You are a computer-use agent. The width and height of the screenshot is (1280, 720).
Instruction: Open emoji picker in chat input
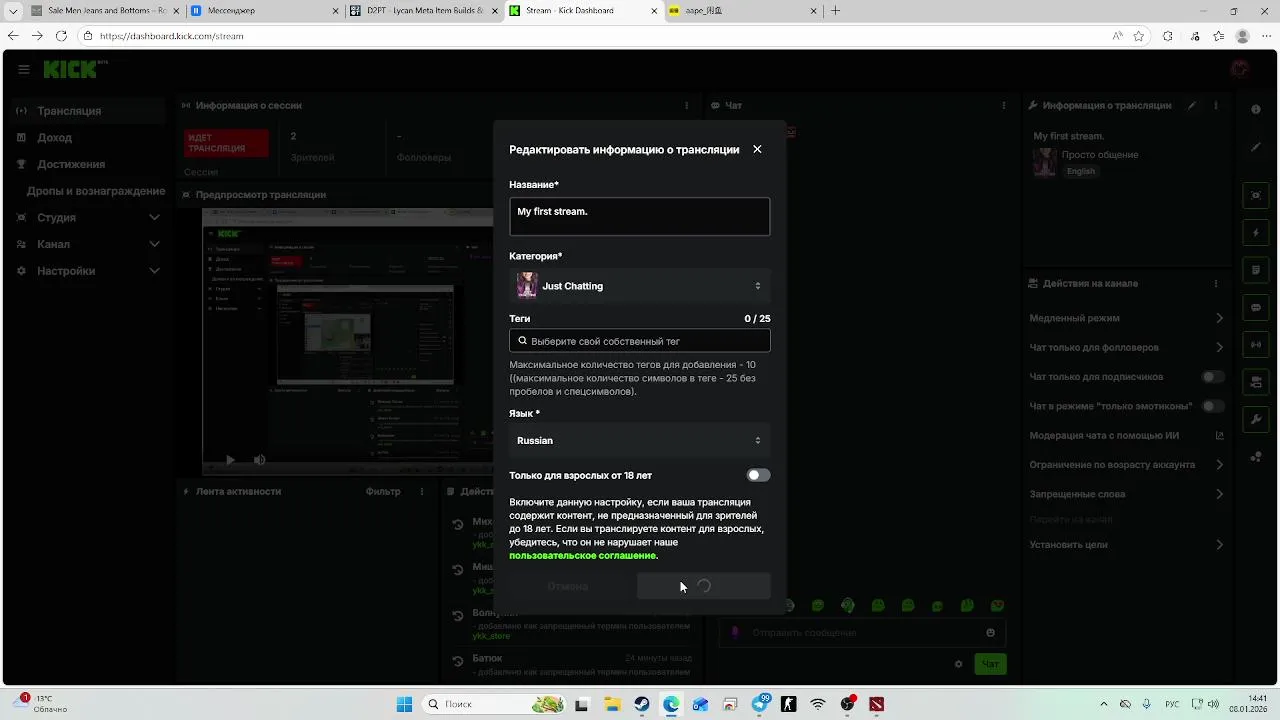click(991, 633)
